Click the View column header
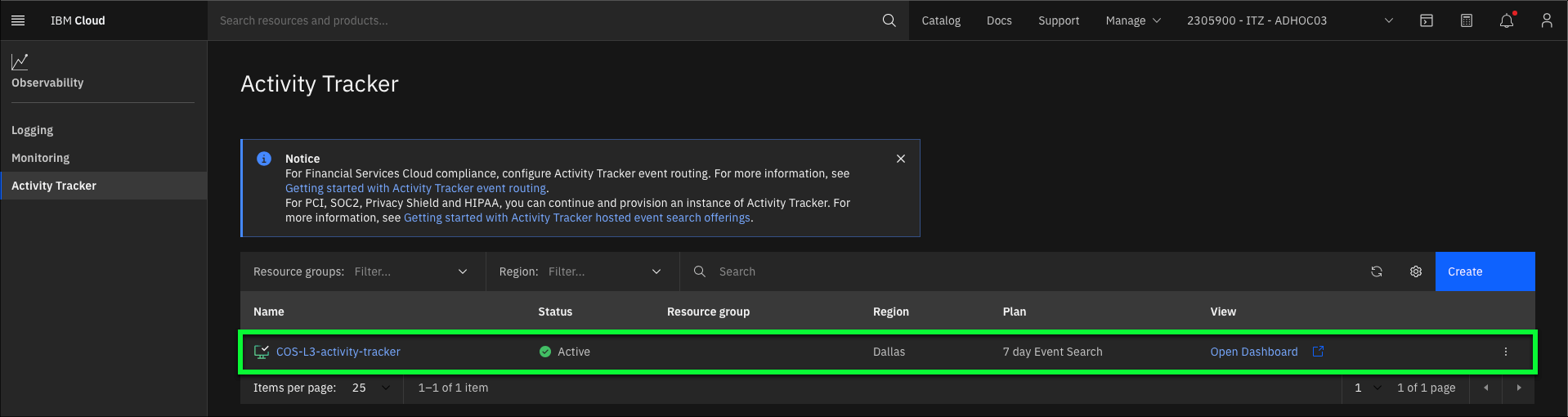This screenshot has height=417, width=1568. 1223,312
